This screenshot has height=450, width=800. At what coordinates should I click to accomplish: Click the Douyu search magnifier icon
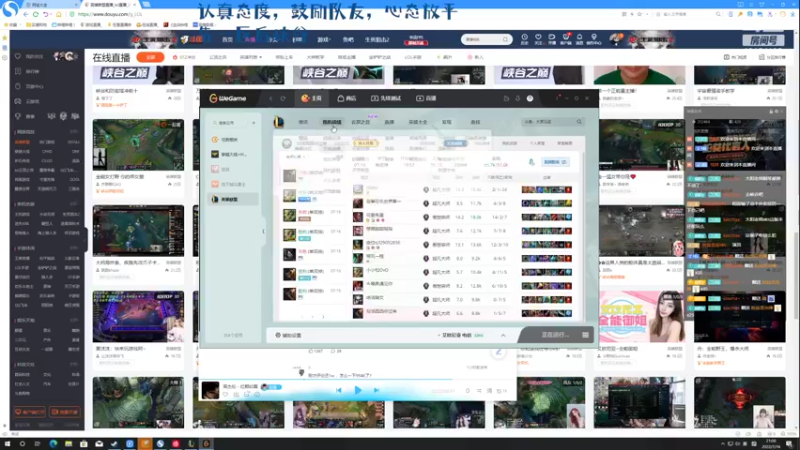coord(506,39)
